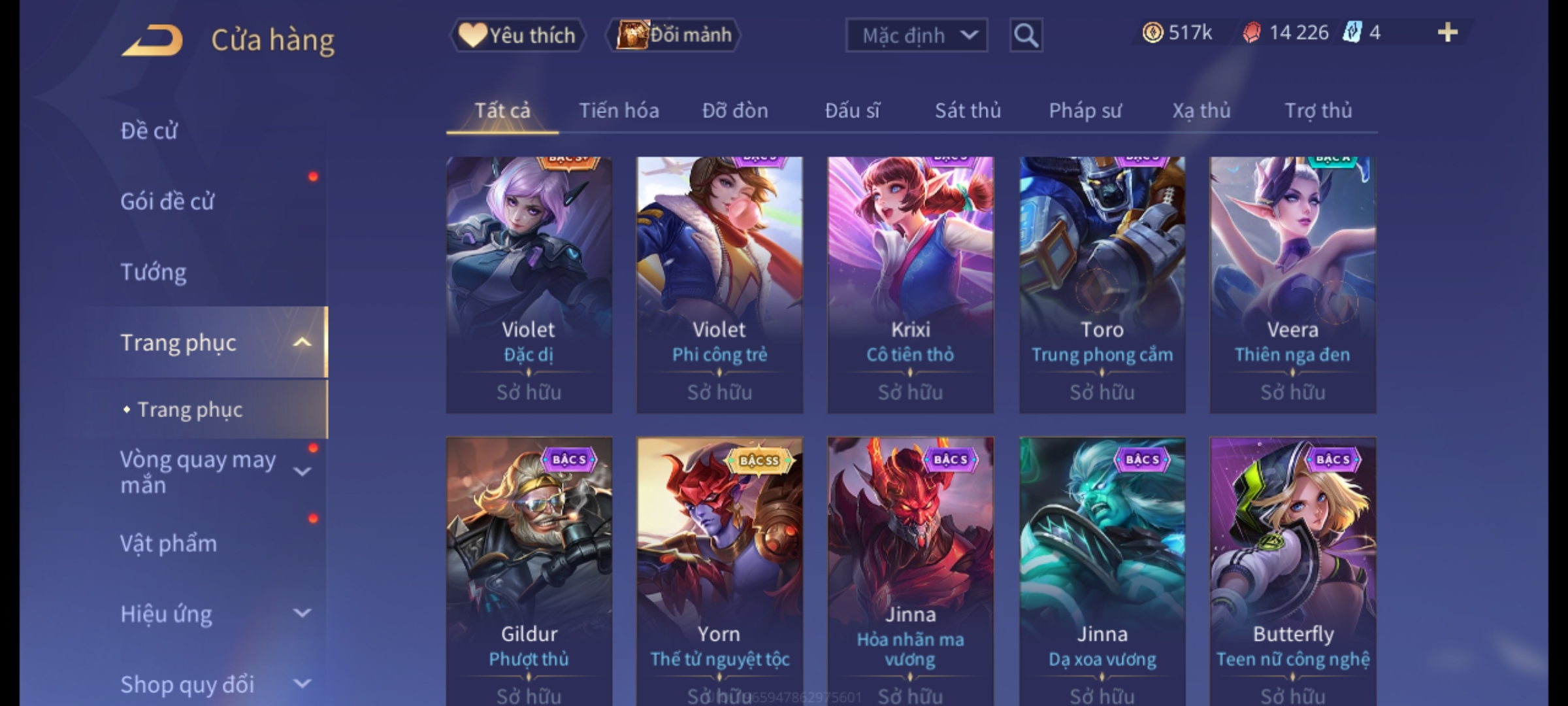
Task: Open Đổi mảnh fragment exchange
Action: [x=673, y=35]
